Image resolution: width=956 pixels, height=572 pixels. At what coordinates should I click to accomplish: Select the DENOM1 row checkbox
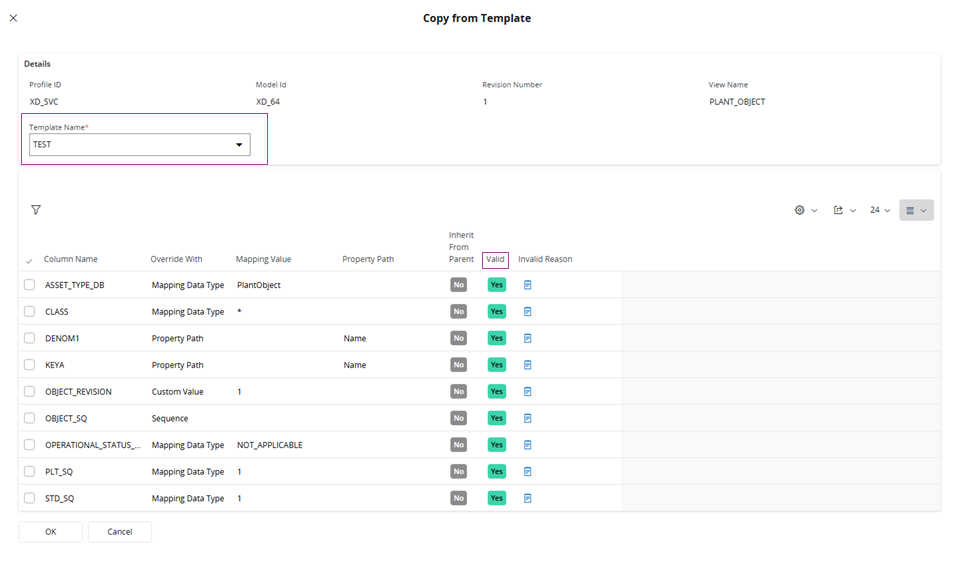[x=30, y=338]
